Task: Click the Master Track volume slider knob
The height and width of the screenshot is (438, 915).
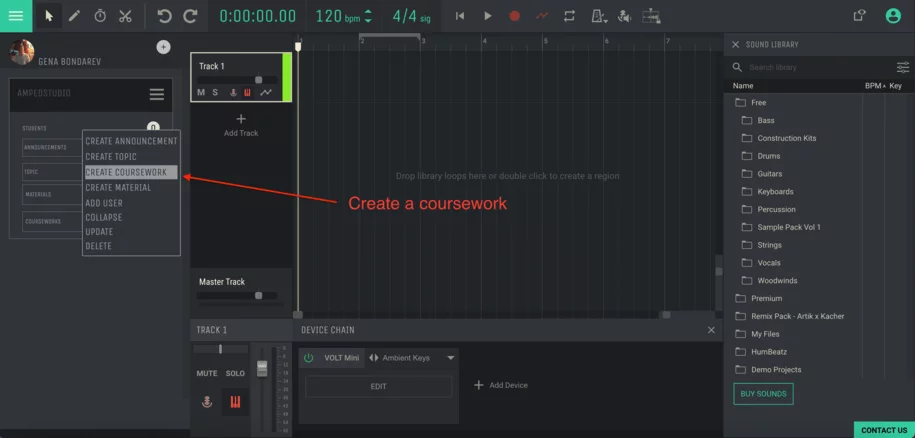Action: tap(259, 296)
